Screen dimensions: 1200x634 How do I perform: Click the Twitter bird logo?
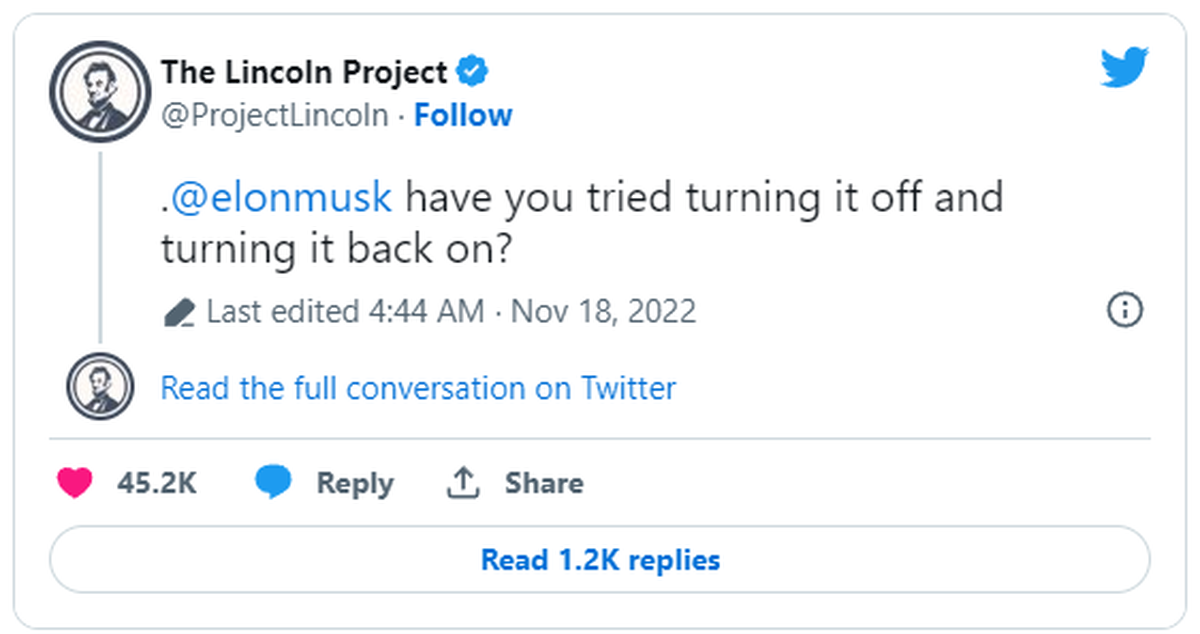click(1124, 69)
